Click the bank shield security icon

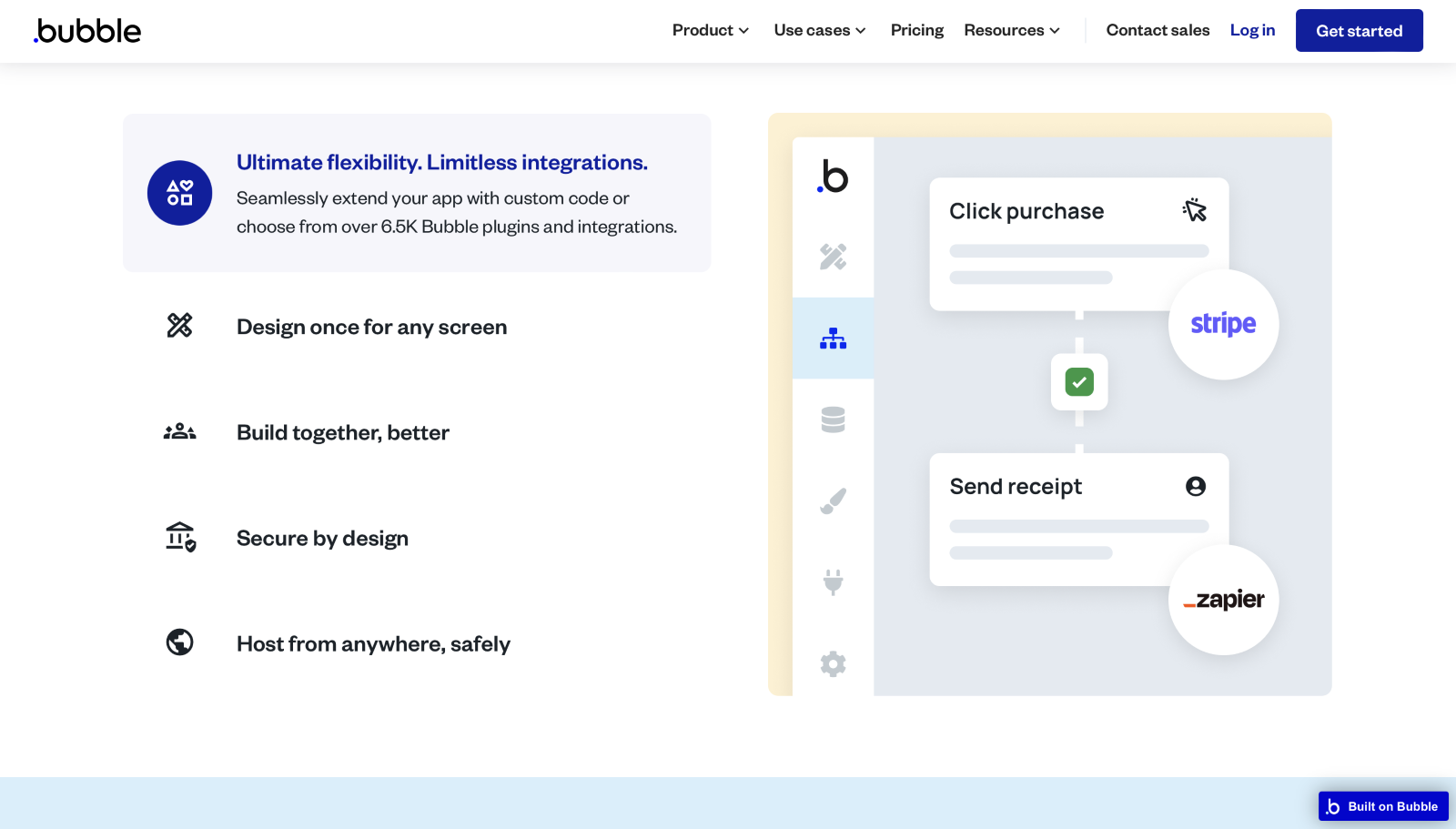click(181, 537)
